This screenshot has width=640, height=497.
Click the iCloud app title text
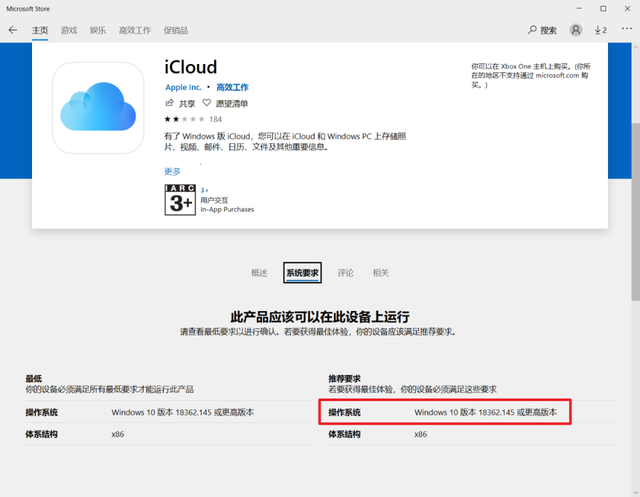(x=191, y=67)
